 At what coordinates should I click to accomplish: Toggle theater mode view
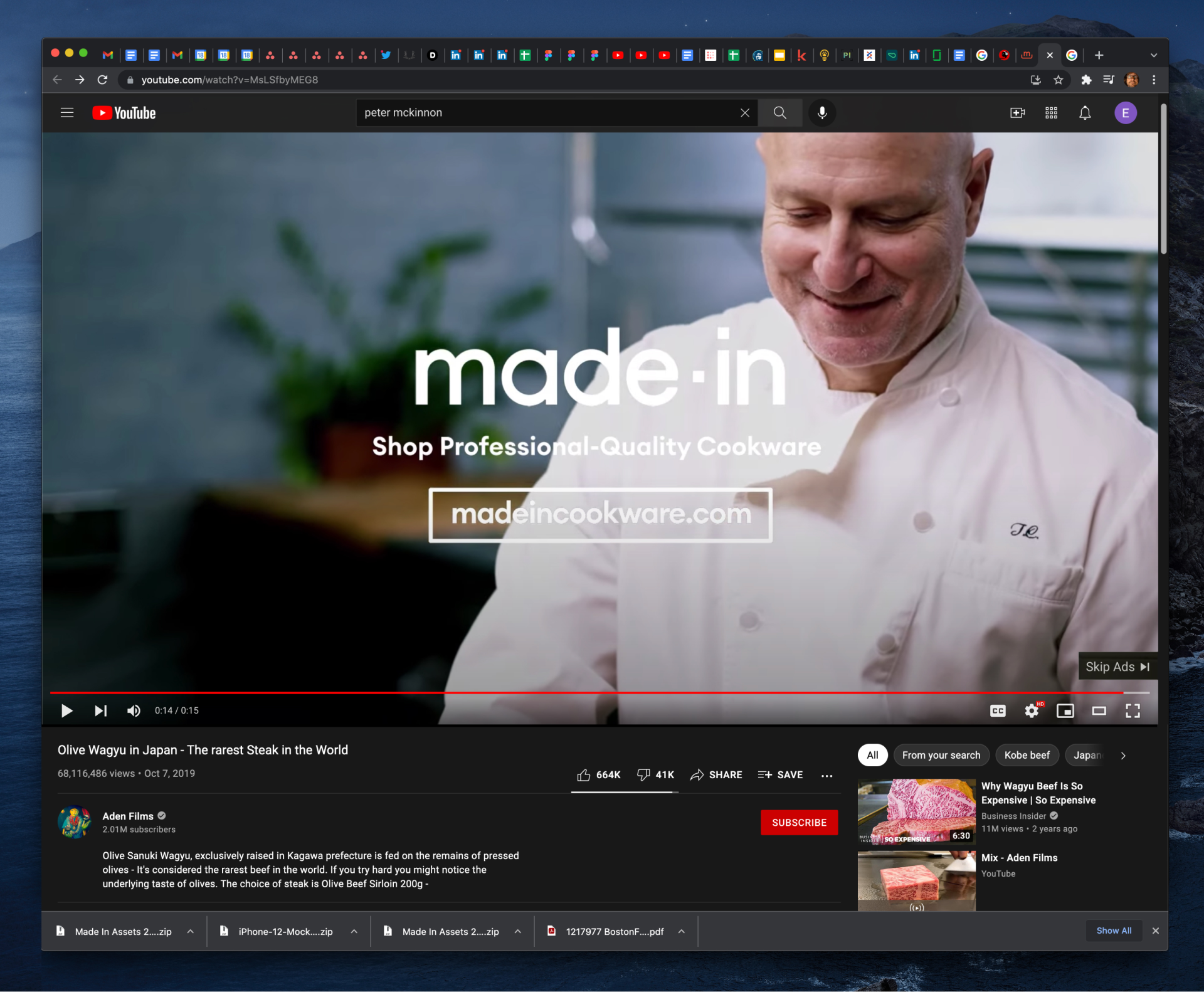[1099, 710]
